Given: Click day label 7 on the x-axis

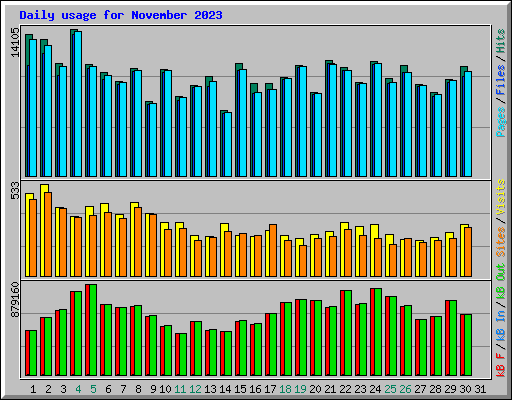Looking at the screenshot, I should click(x=123, y=389).
